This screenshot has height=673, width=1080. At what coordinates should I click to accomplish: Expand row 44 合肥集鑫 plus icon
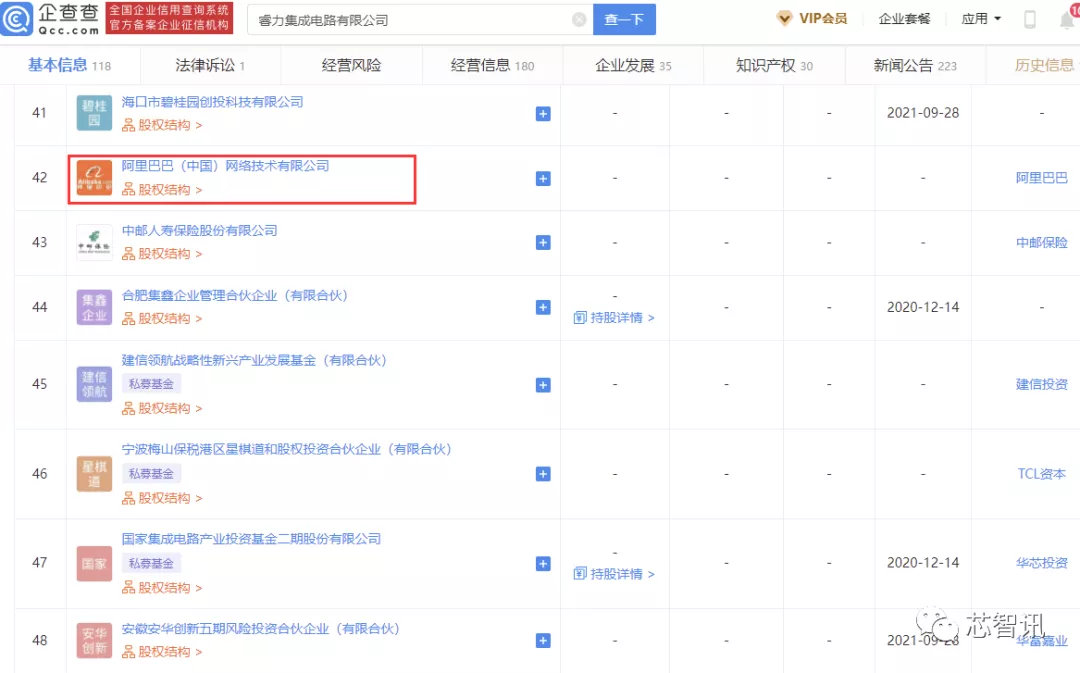[543, 307]
